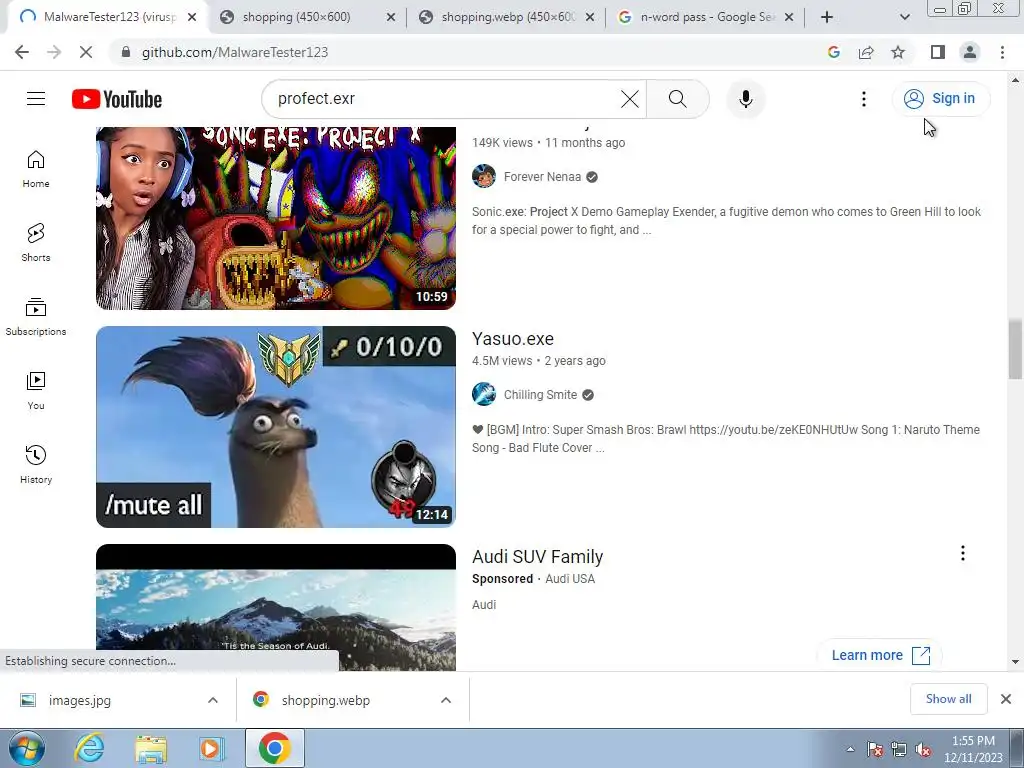Click the Sign in button
Image resolution: width=1024 pixels, height=768 pixels.
(x=941, y=99)
